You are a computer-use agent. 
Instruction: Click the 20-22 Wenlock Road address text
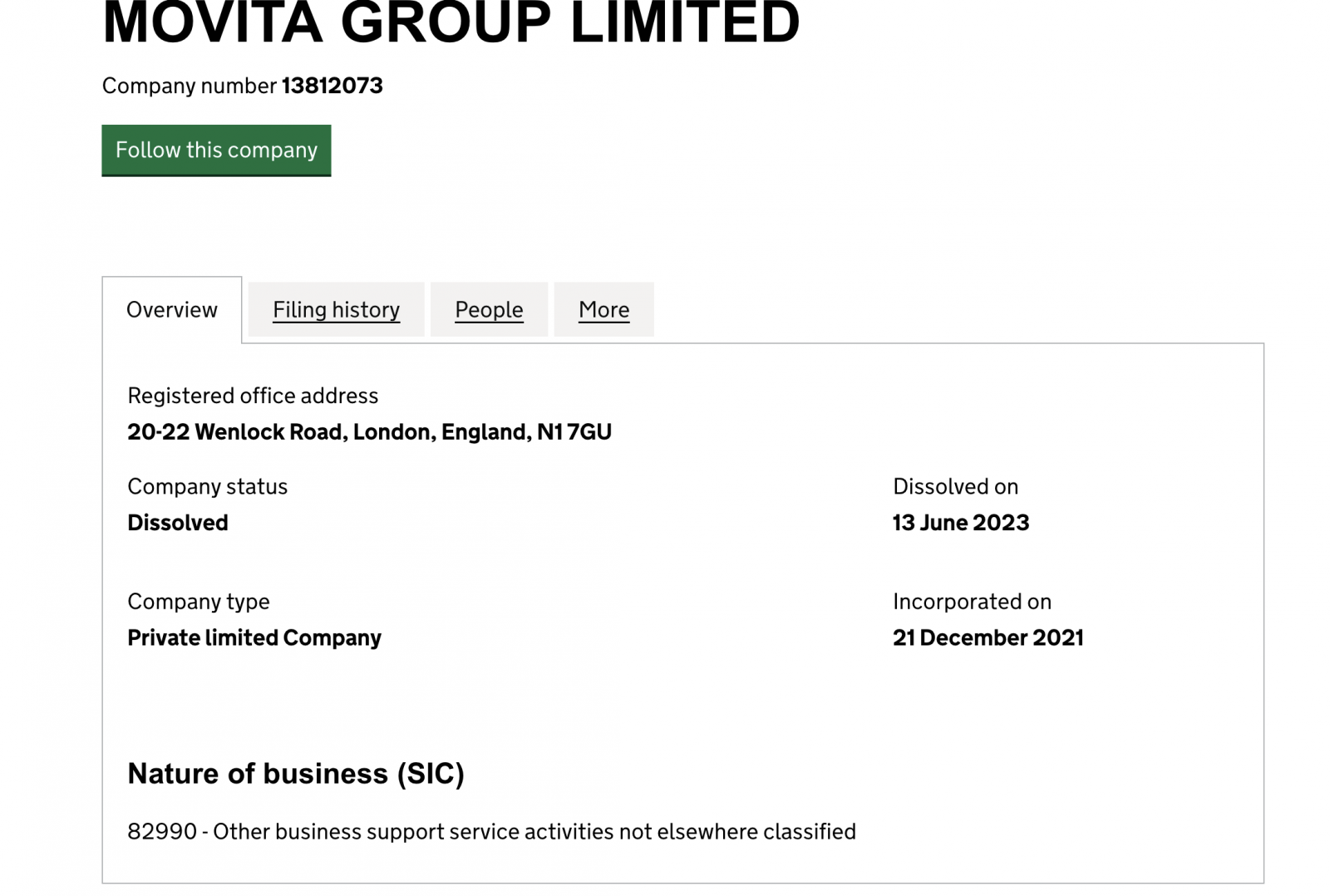369,432
